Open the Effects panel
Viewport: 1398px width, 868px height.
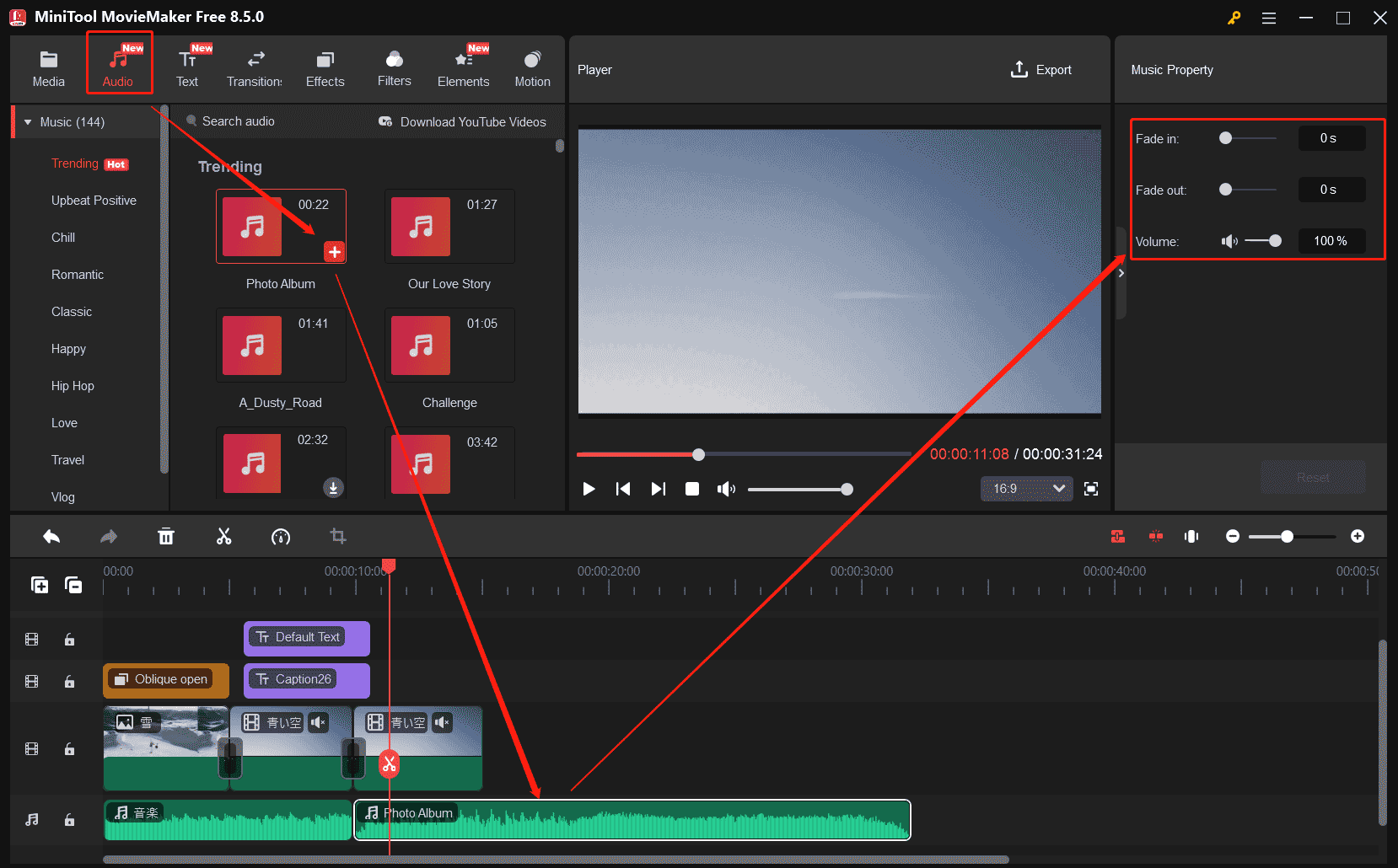point(325,67)
